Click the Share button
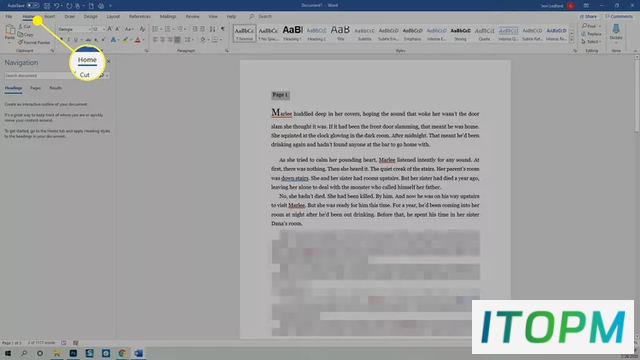This screenshot has width=640, height=360. pyautogui.click(x=588, y=16)
